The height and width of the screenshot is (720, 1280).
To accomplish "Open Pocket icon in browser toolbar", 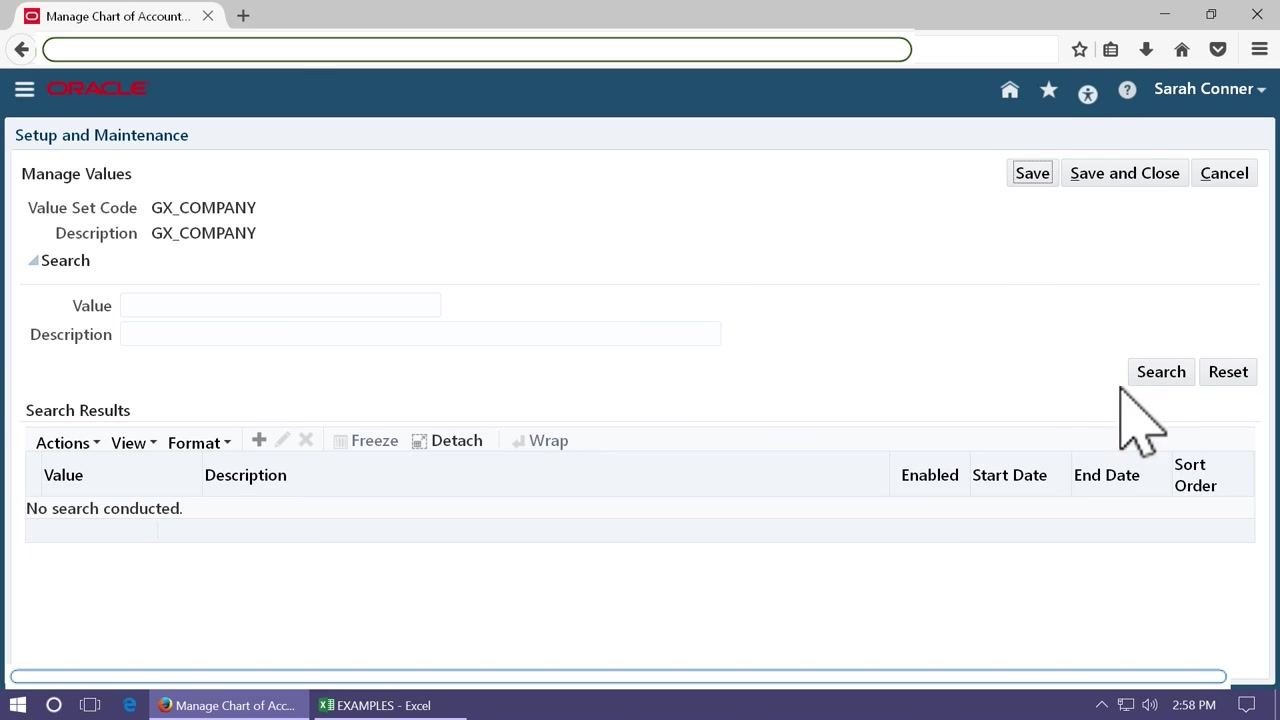I will click(x=1218, y=49).
